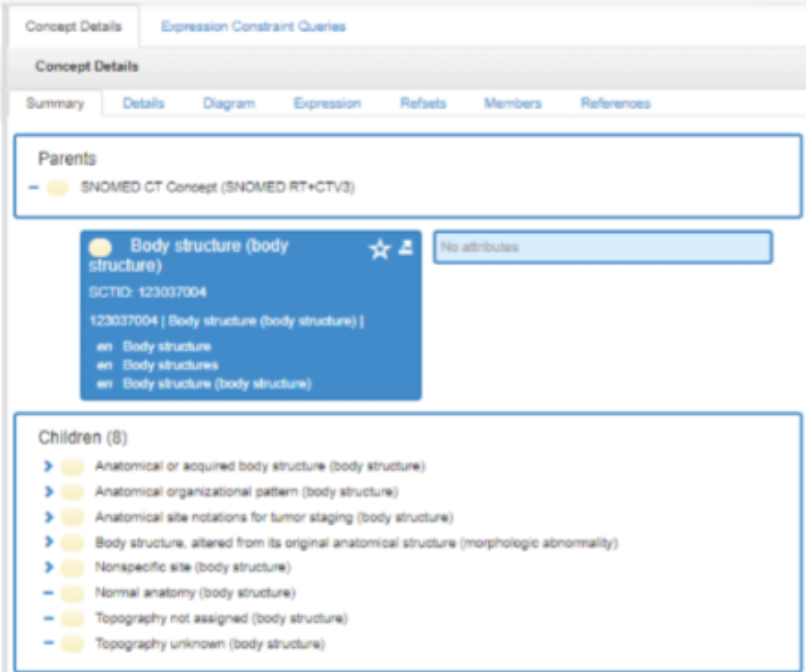
Task: Click the yellow icon beside Nonspecific site
Action: (x=72, y=568)
